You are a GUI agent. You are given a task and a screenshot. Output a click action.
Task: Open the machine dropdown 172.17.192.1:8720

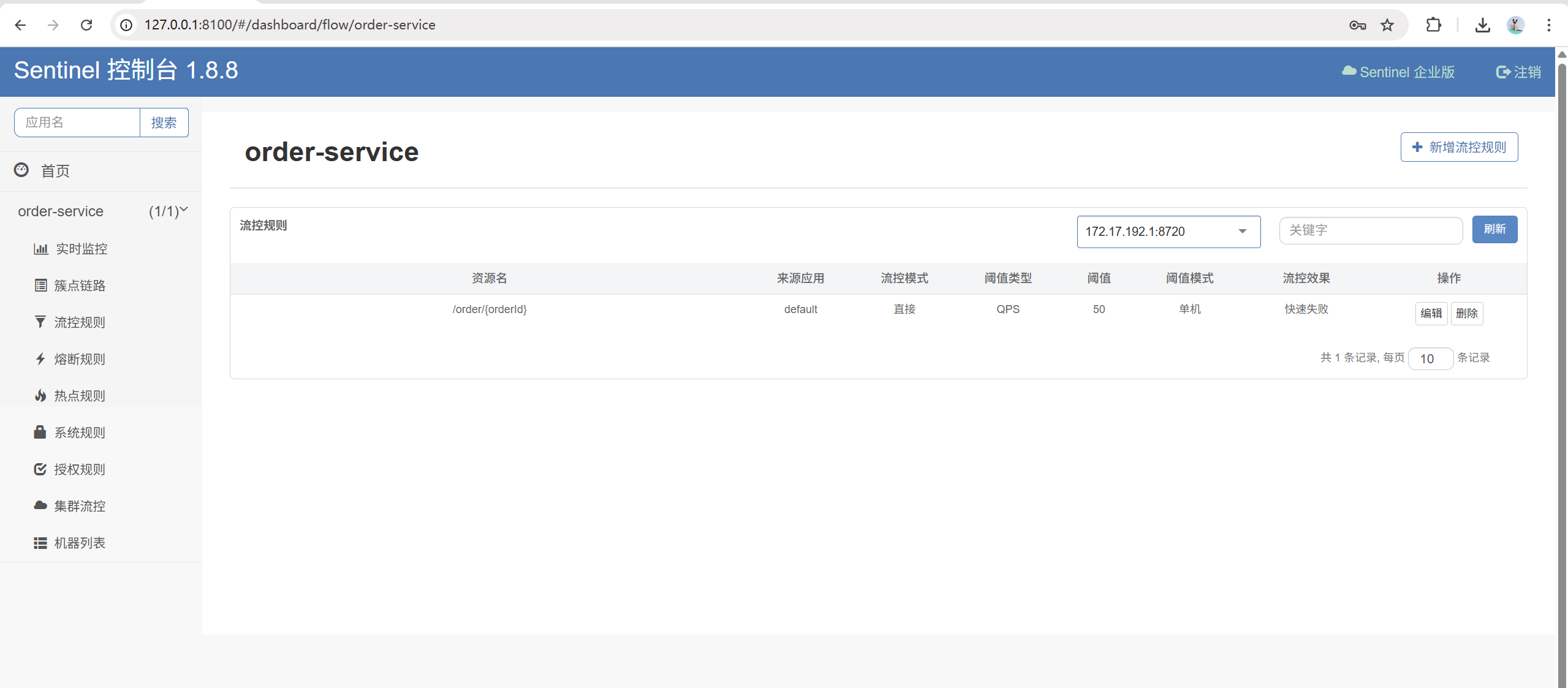tap(1168, 232)
